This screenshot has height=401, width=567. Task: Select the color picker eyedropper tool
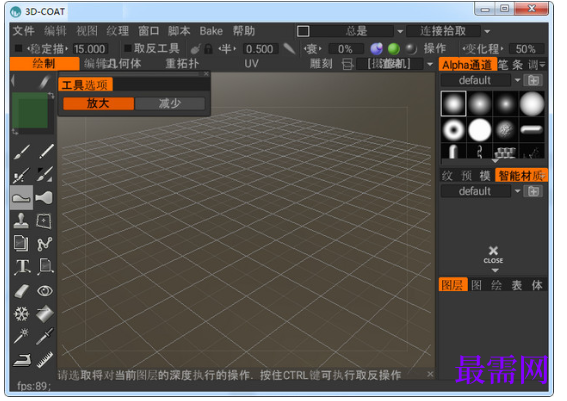click(x=45, y=336)
